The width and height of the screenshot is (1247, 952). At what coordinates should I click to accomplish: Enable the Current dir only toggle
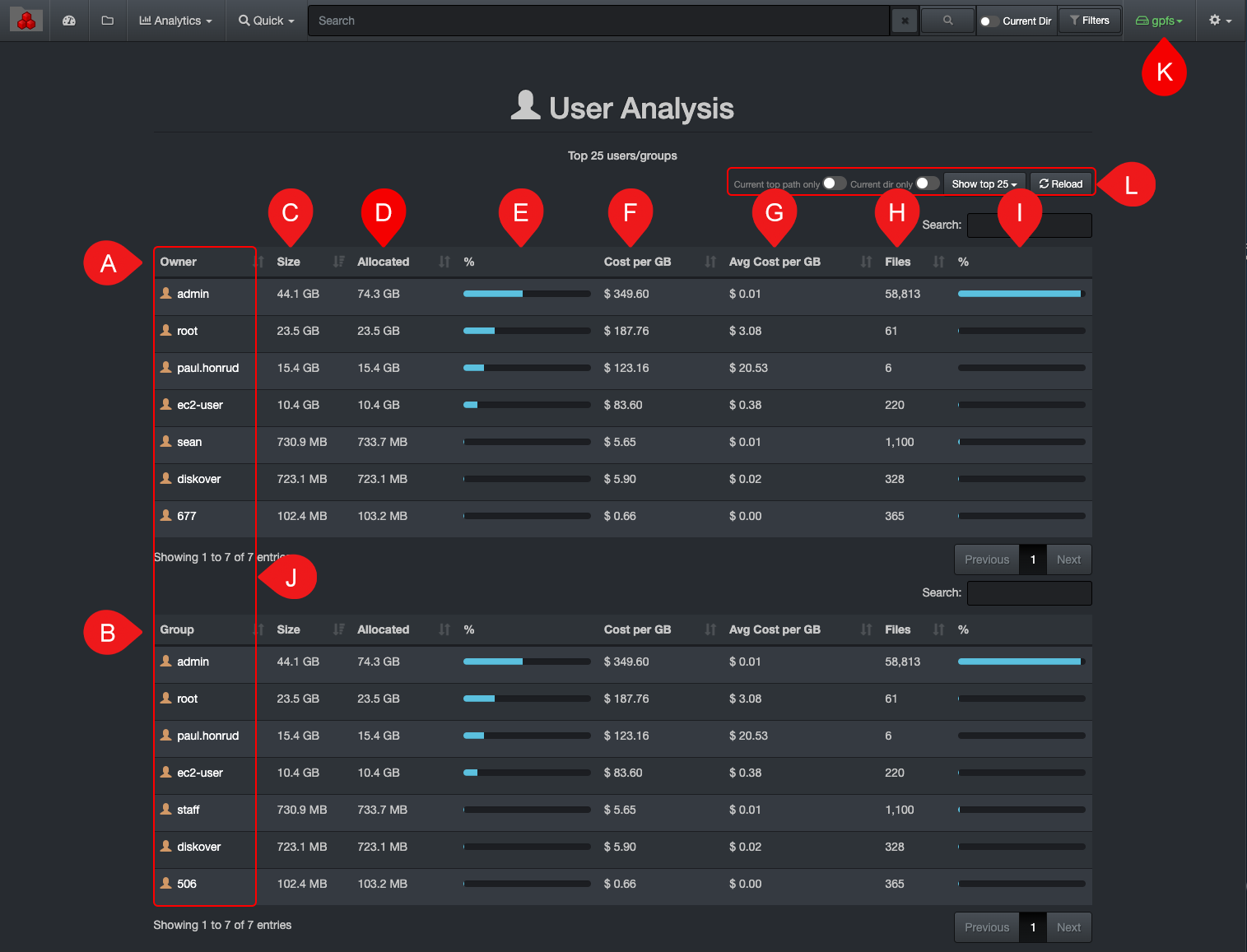927,183
